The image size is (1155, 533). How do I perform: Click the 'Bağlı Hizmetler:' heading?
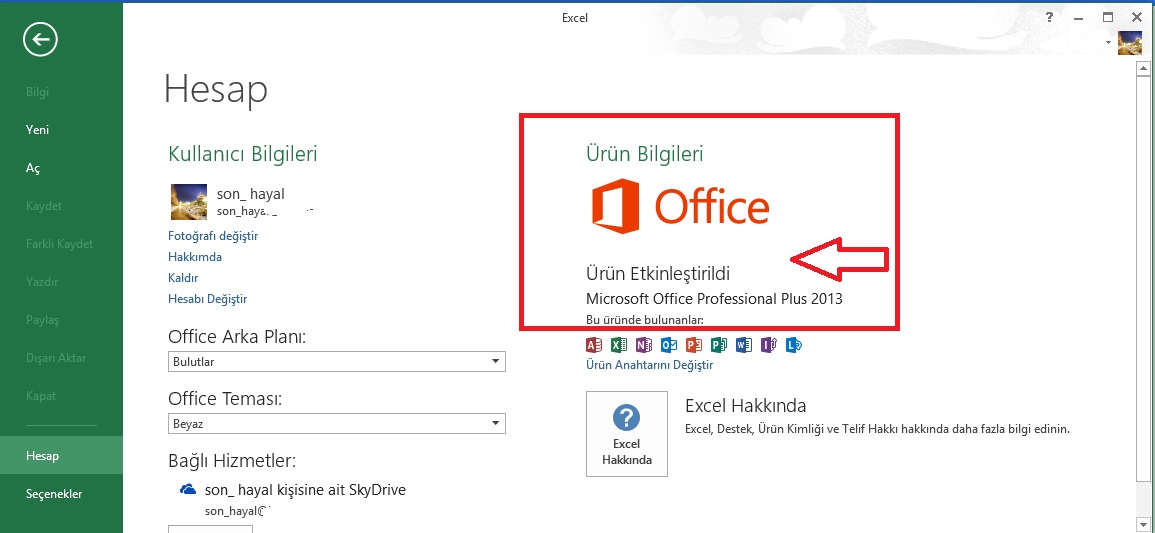pyautogui.click(x=232, y=462)
